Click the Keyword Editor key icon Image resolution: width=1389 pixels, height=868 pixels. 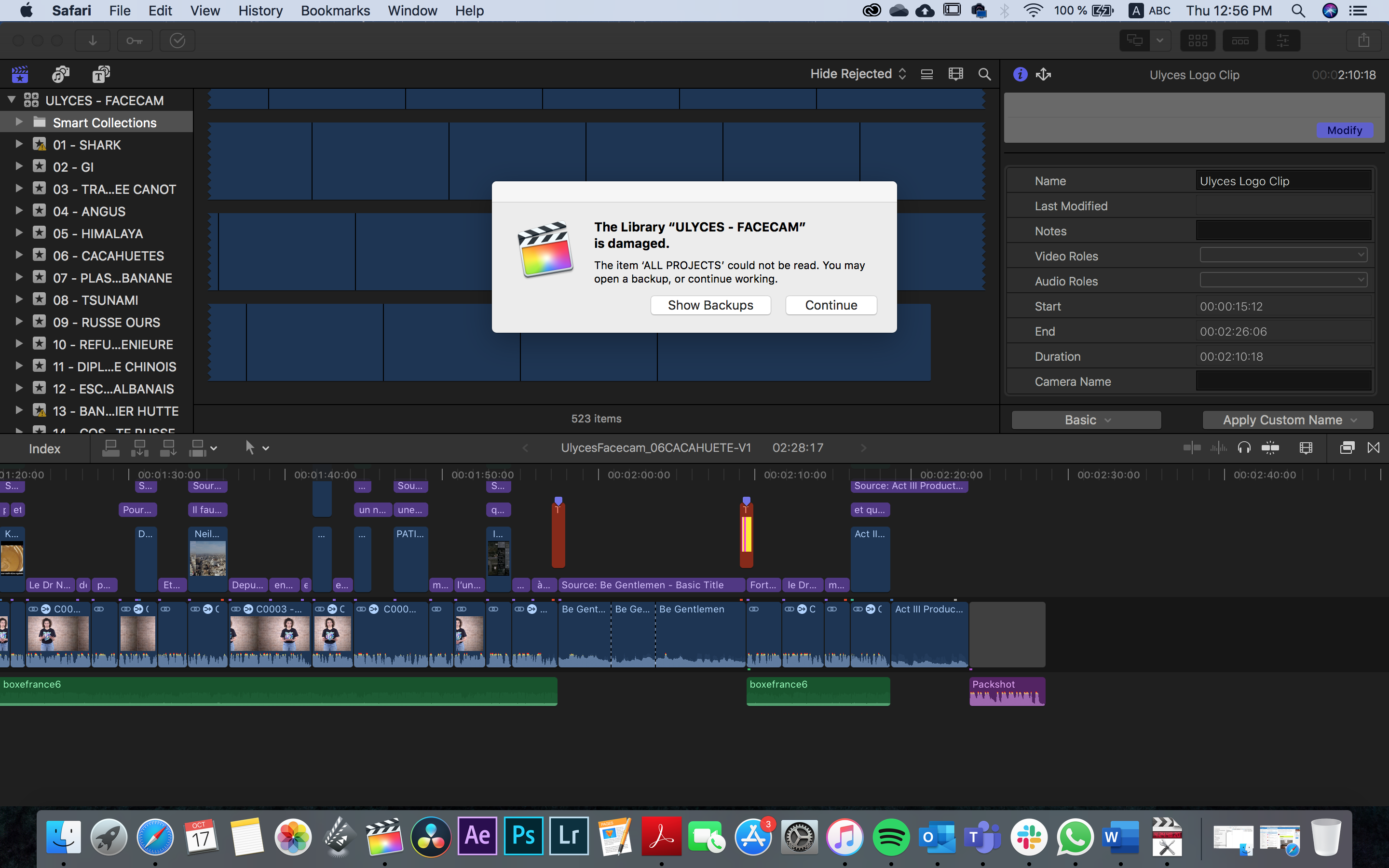[x=135, y=41]
